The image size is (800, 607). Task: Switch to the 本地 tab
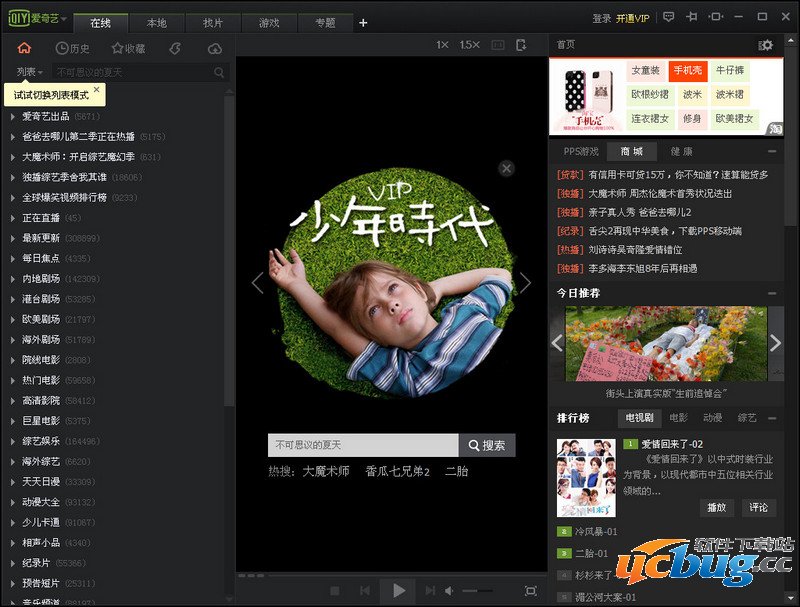(157, 23)
